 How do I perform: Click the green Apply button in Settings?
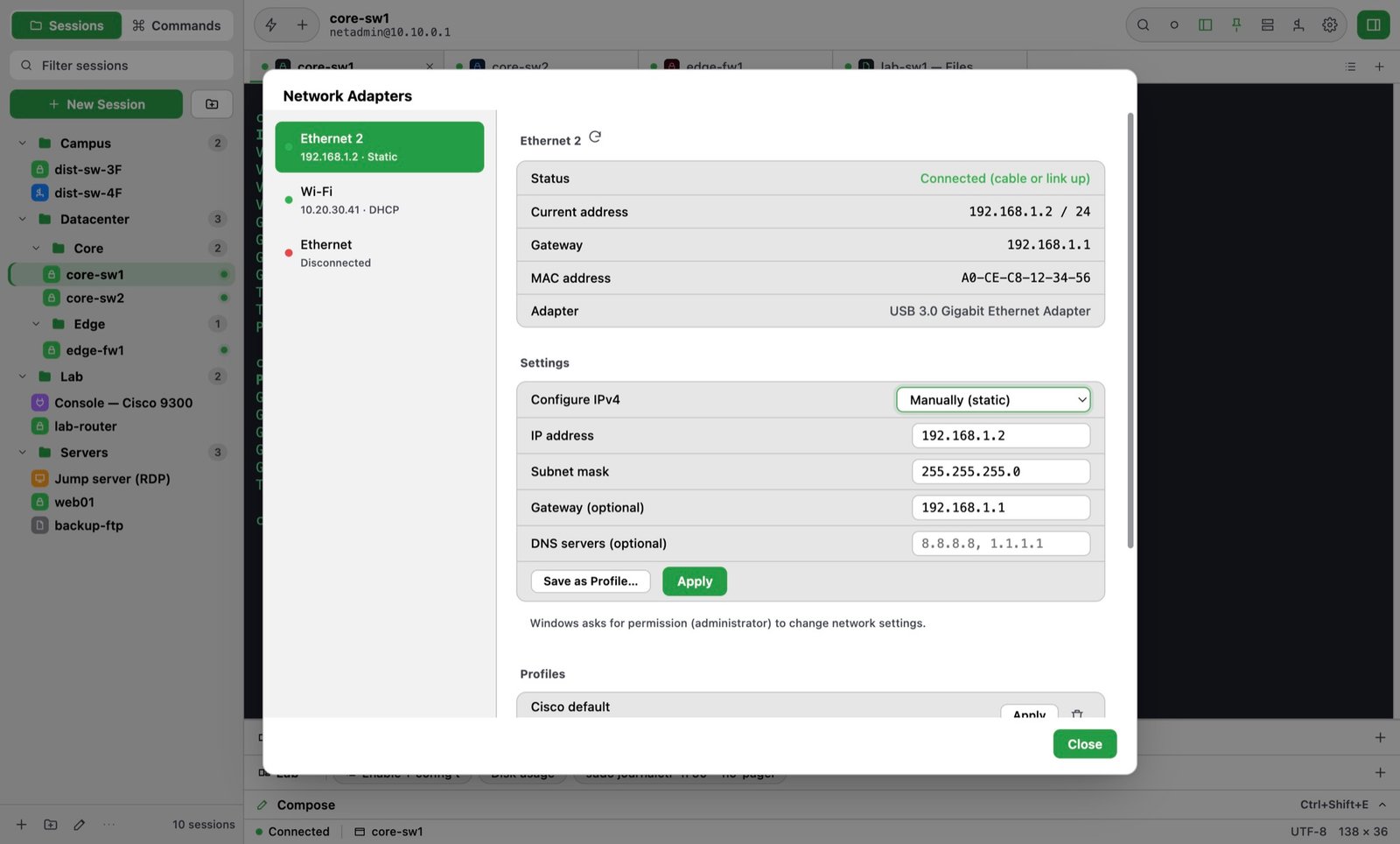pos(695,581)
